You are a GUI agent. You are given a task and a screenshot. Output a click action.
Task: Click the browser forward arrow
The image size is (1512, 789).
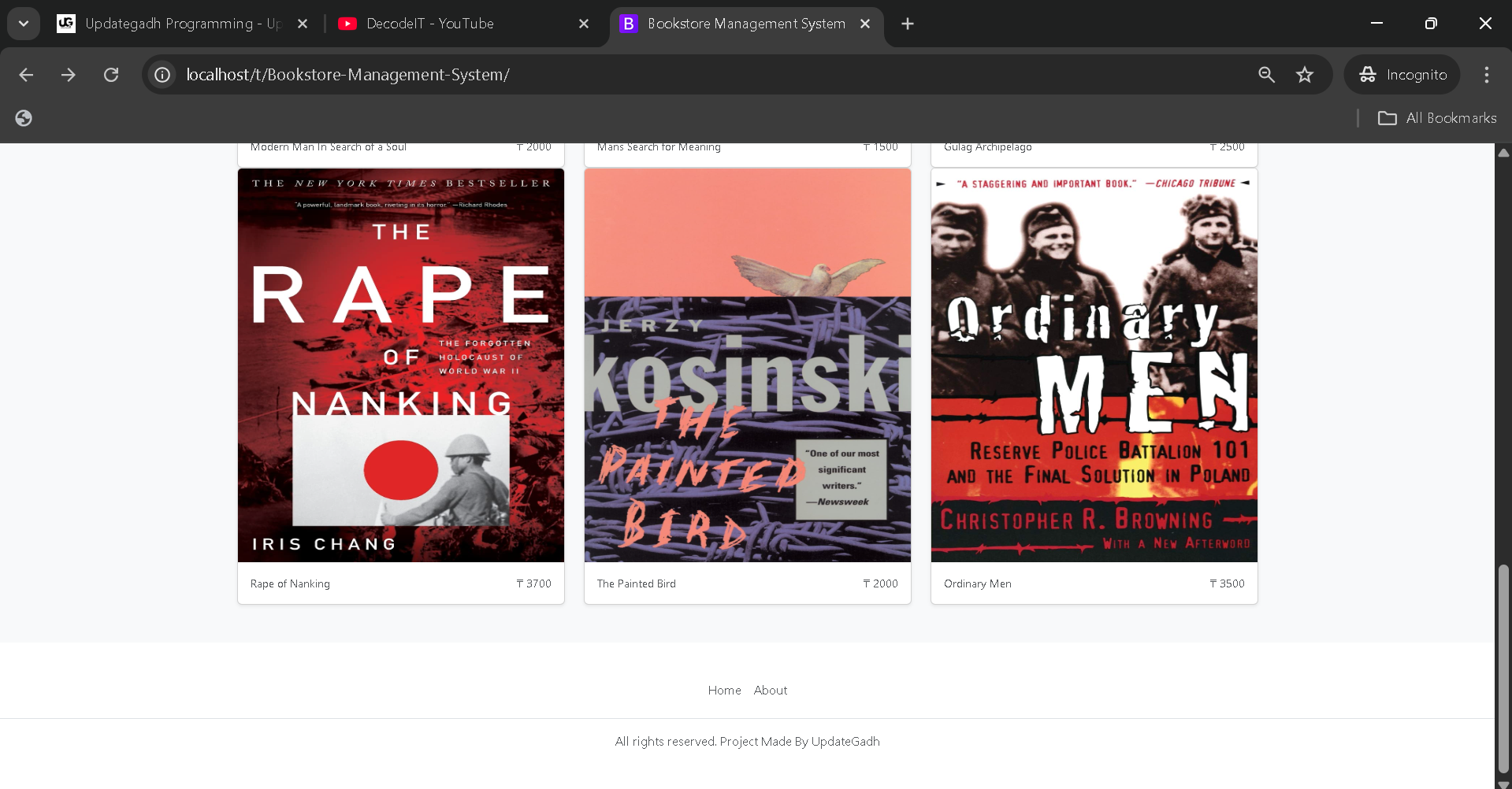[69, 75]
